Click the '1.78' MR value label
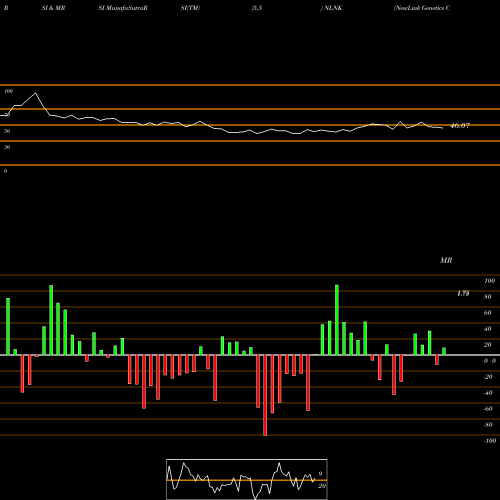The height and width of the screenshot is (500, 500). click(x=463, y=293)
